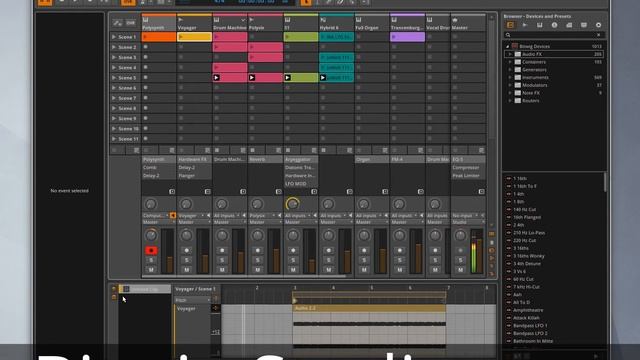Mute the Full Organ channel
The image size is (640, 360).
click(364, 270)
